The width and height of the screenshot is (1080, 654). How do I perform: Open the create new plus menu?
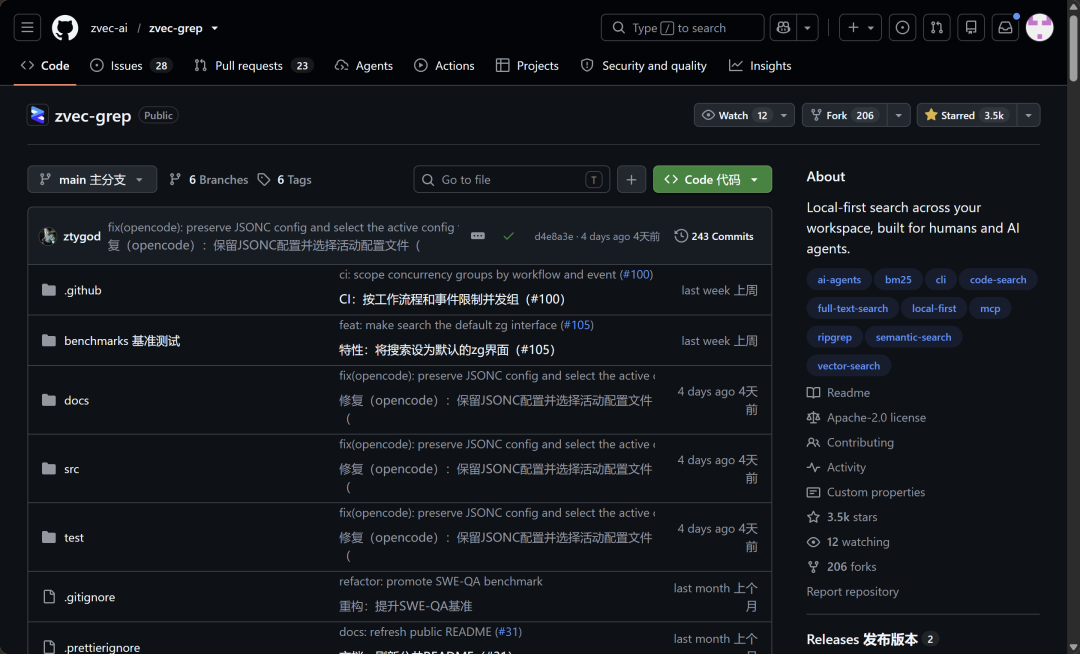tap(860, 28)
